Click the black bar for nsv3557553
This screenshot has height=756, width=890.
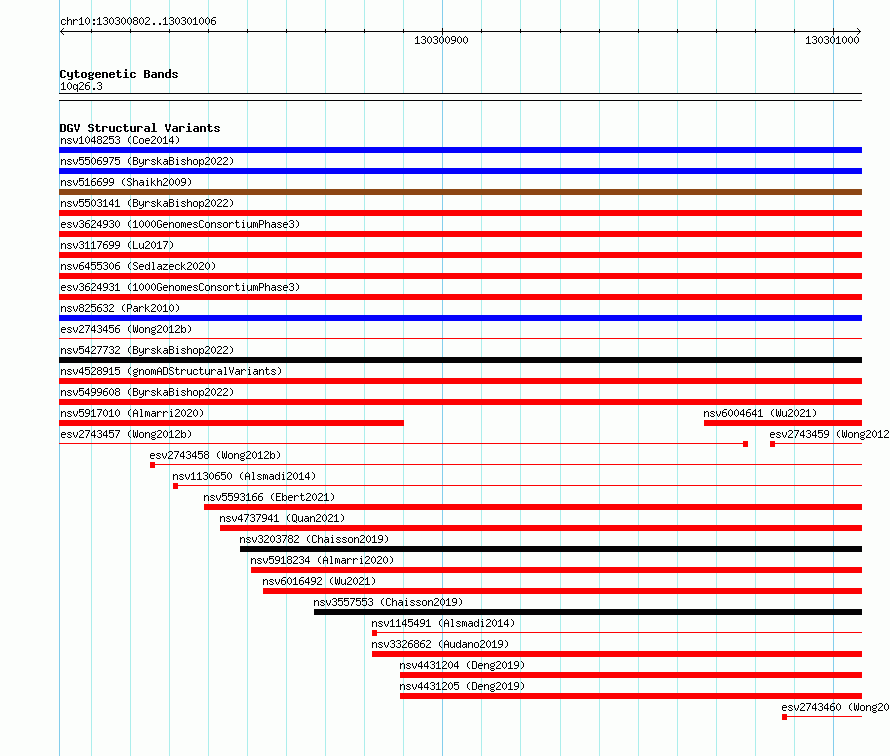coord(587,612)
